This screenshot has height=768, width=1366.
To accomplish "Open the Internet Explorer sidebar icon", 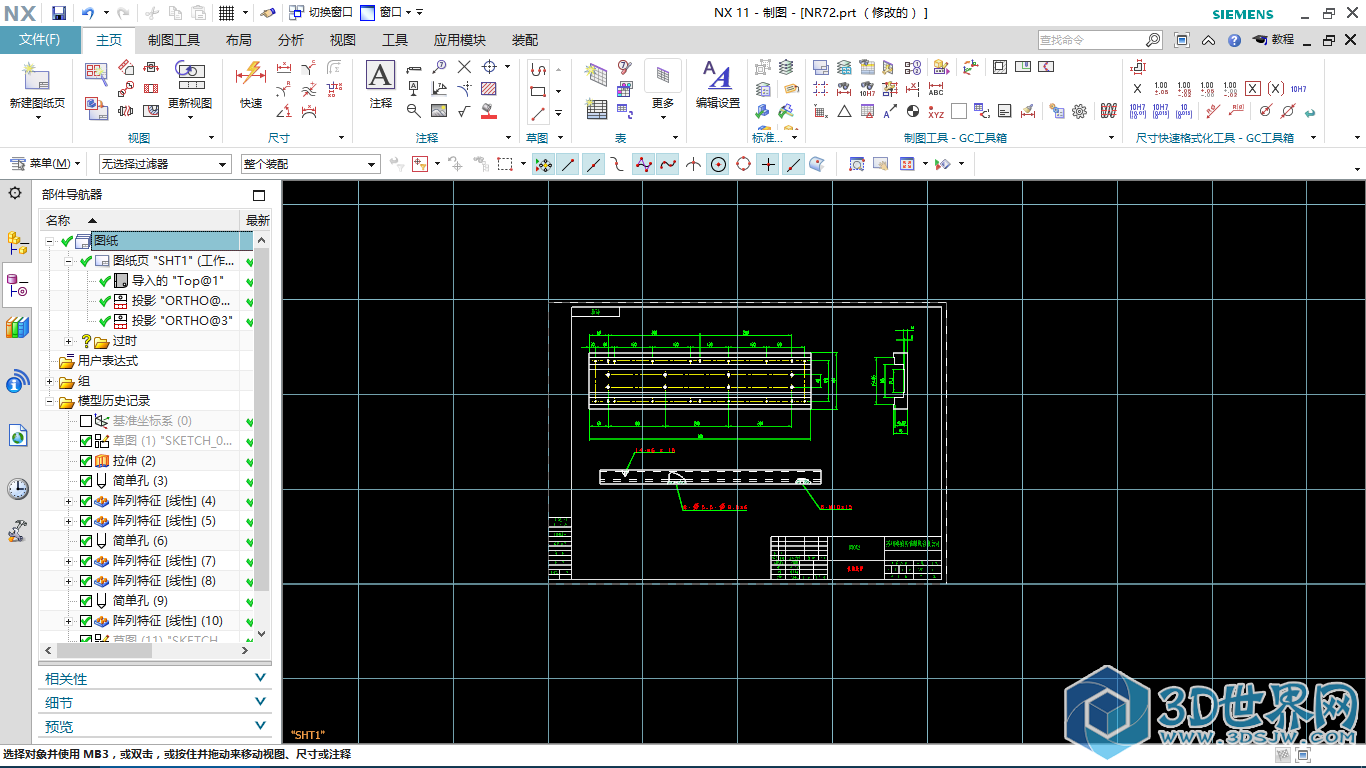I will pyautogui.click(x=17, y=435).
